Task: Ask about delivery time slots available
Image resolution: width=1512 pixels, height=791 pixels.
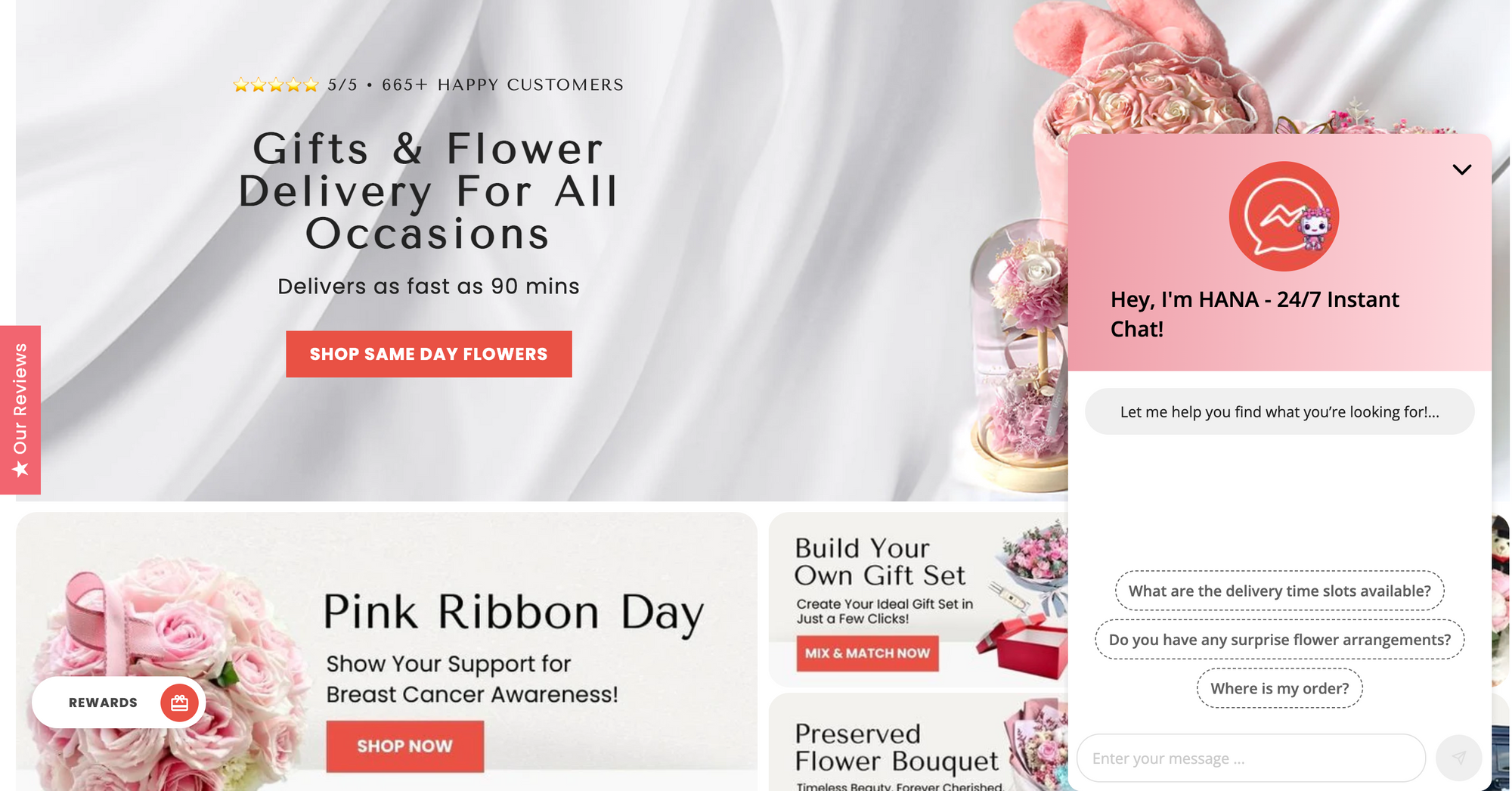Action: (x=1279, y=591)
